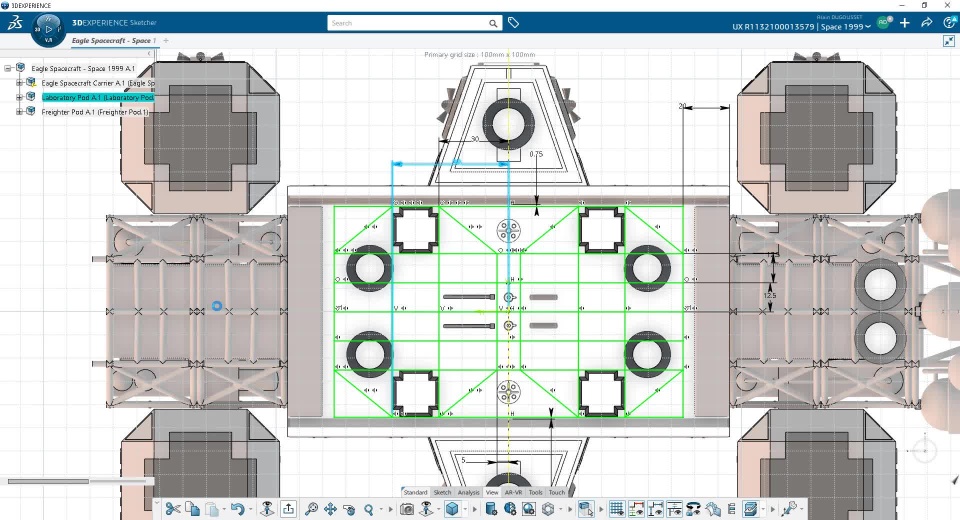
Task: Click the Paste clipboard icon
Action: 212,510
